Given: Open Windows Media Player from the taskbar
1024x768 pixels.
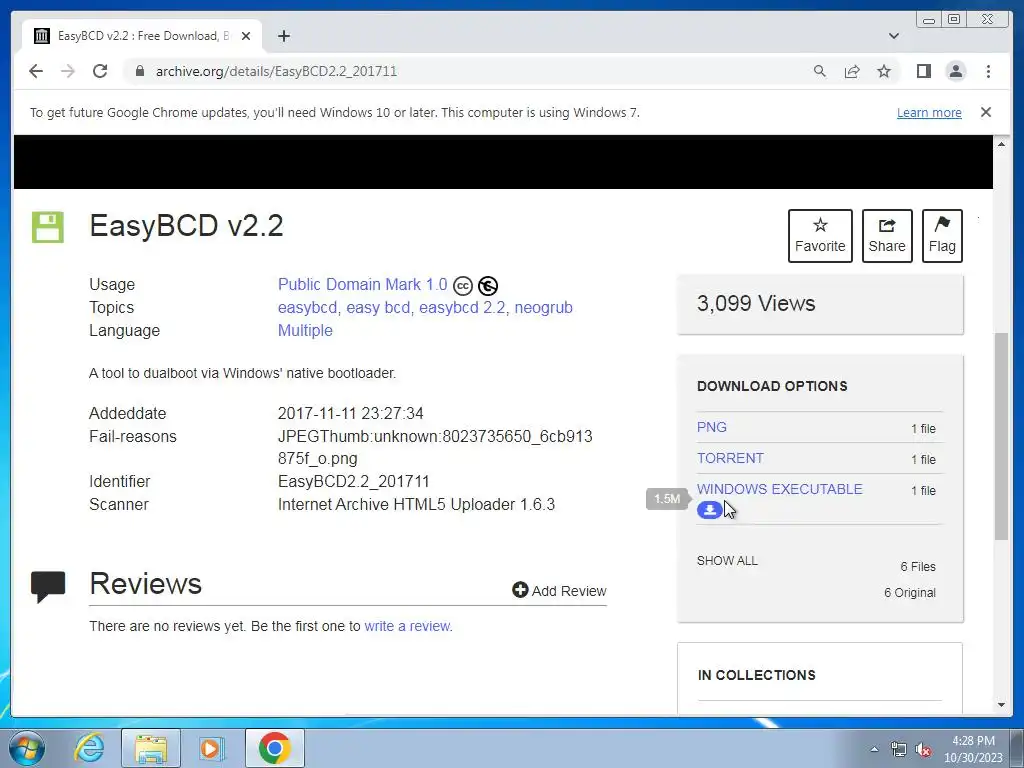Looking at the screenshot, I should tap(212, 748).
